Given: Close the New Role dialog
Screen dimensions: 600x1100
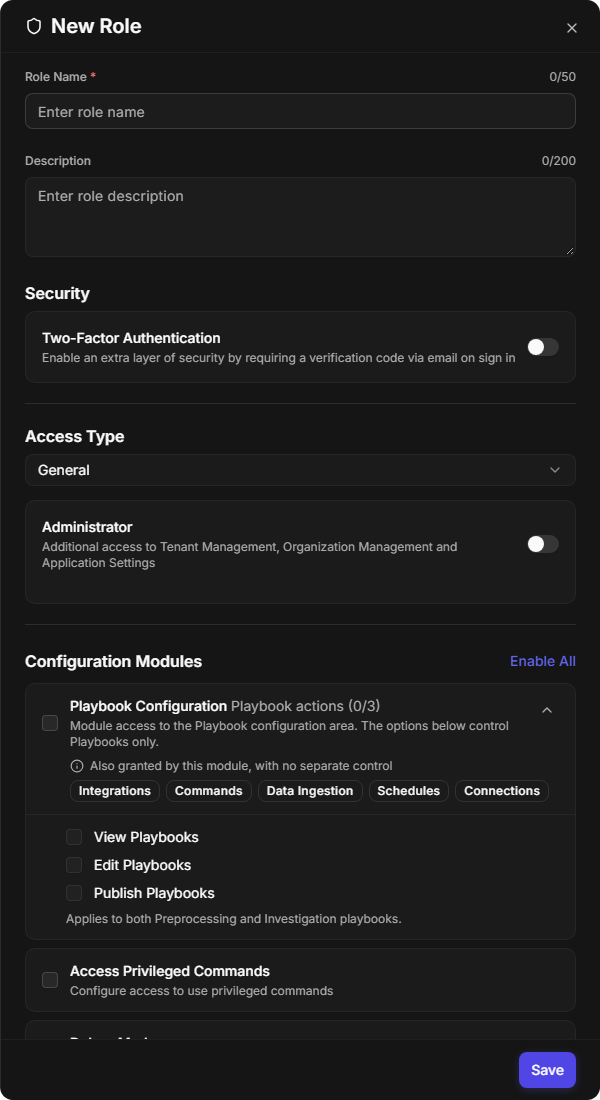Looking at the screenshot, I should 572,28.
